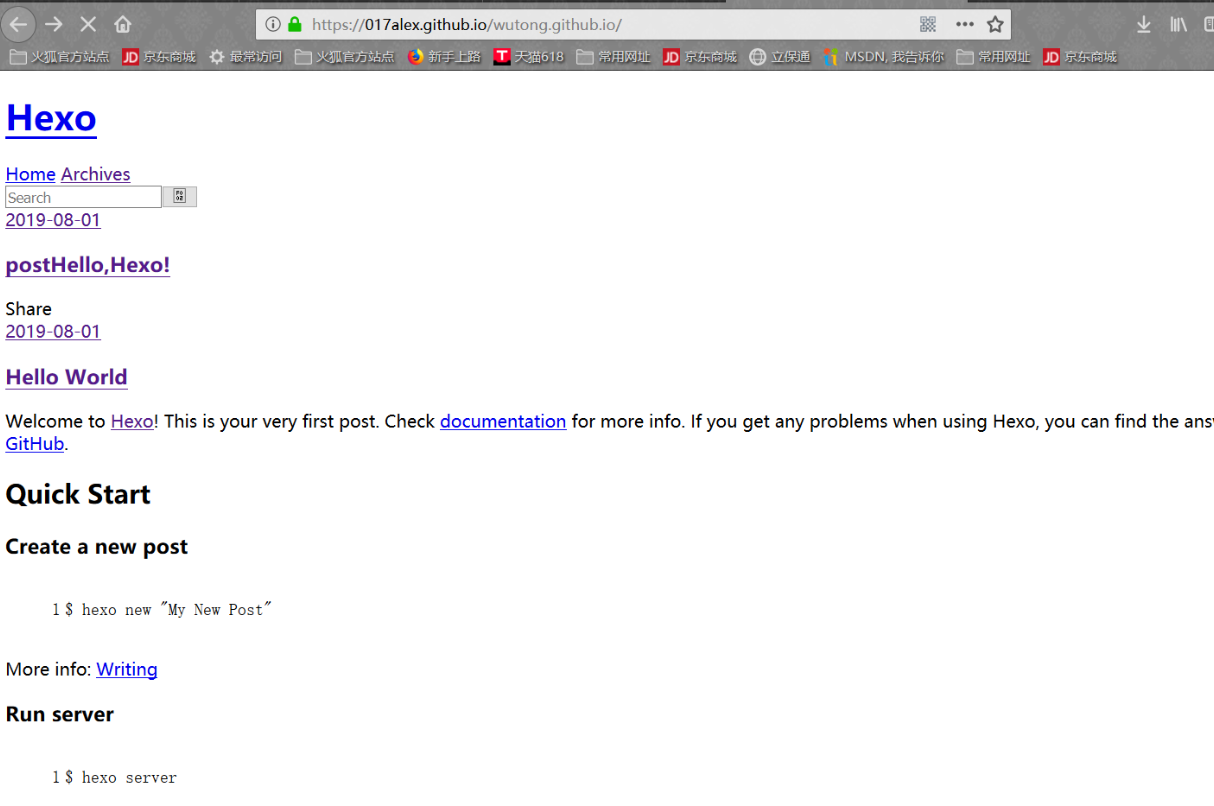Open first 常用网址 bookmark folder after 天猫618
Screen dimensions: 1214x806
614,57
